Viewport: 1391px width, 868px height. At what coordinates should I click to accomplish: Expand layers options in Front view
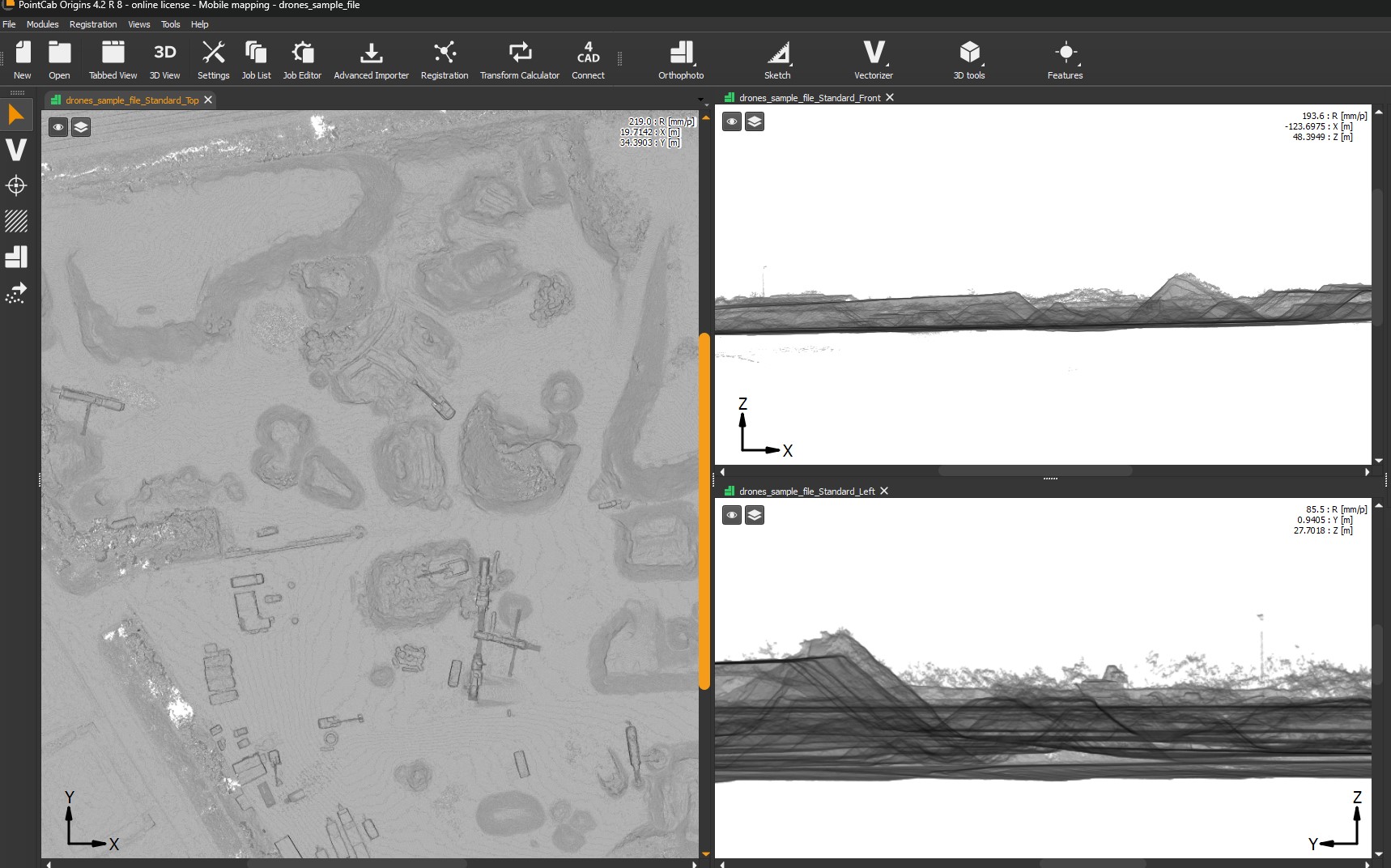(755, 121)
